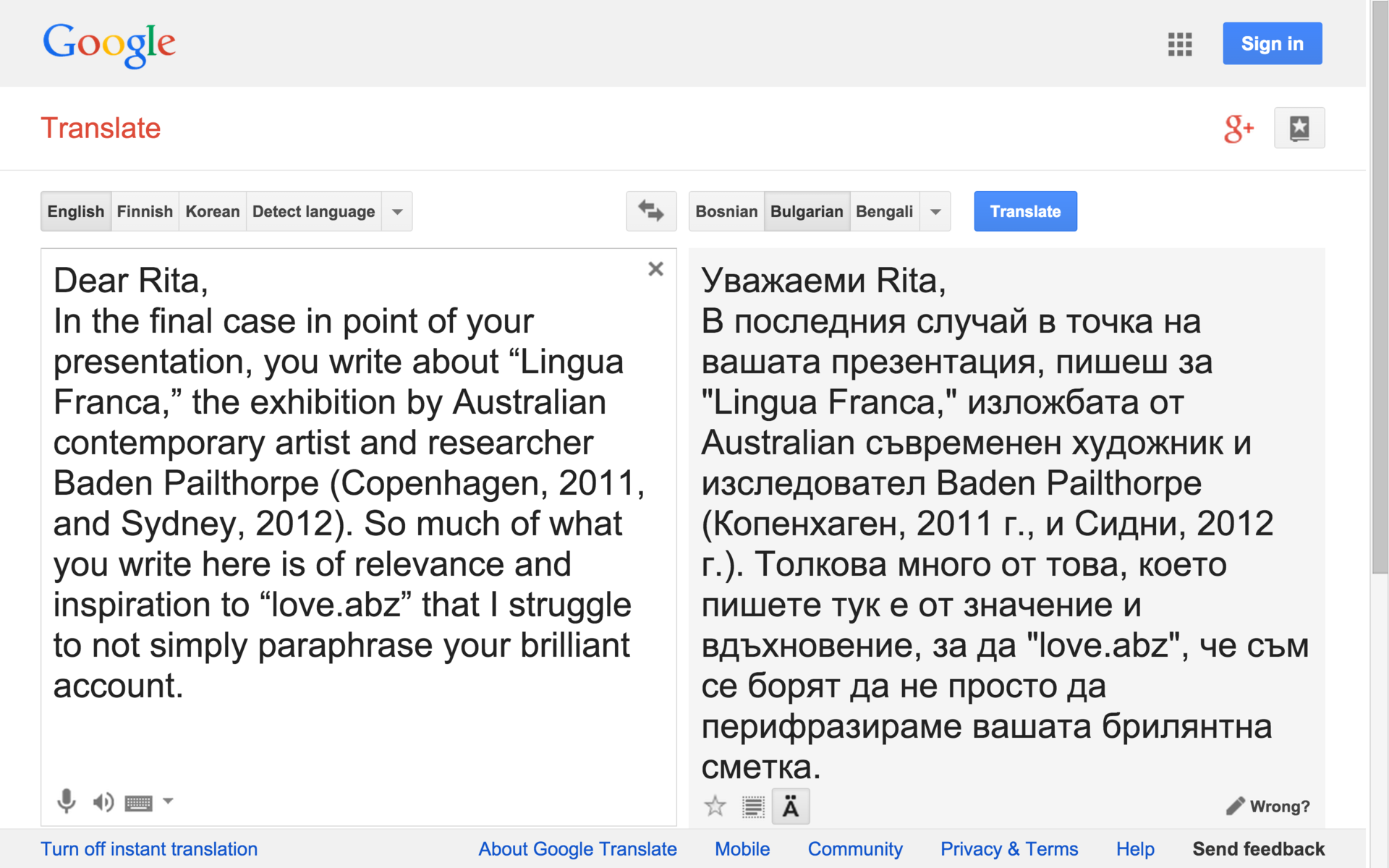Click Turn off instant translation link
This screenshot has width=1389, height=868.
[149, 849]
